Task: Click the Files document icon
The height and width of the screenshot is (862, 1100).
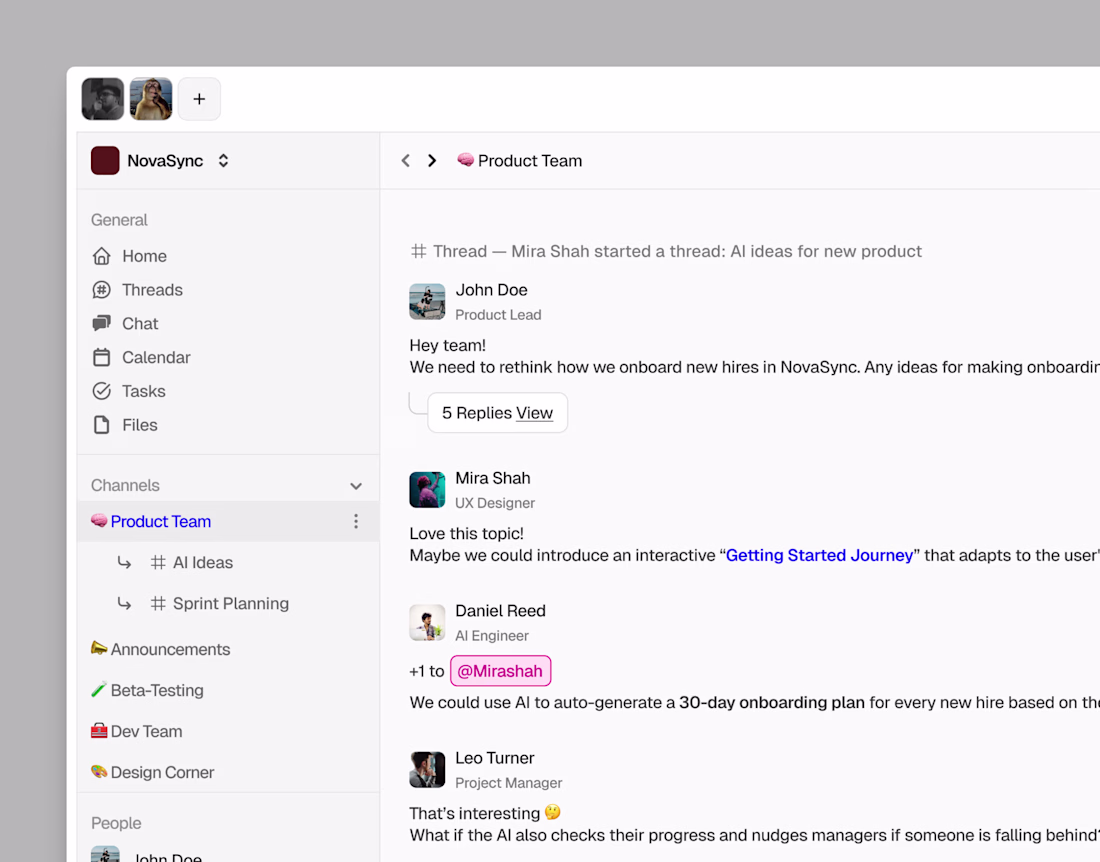Action: 102,424
